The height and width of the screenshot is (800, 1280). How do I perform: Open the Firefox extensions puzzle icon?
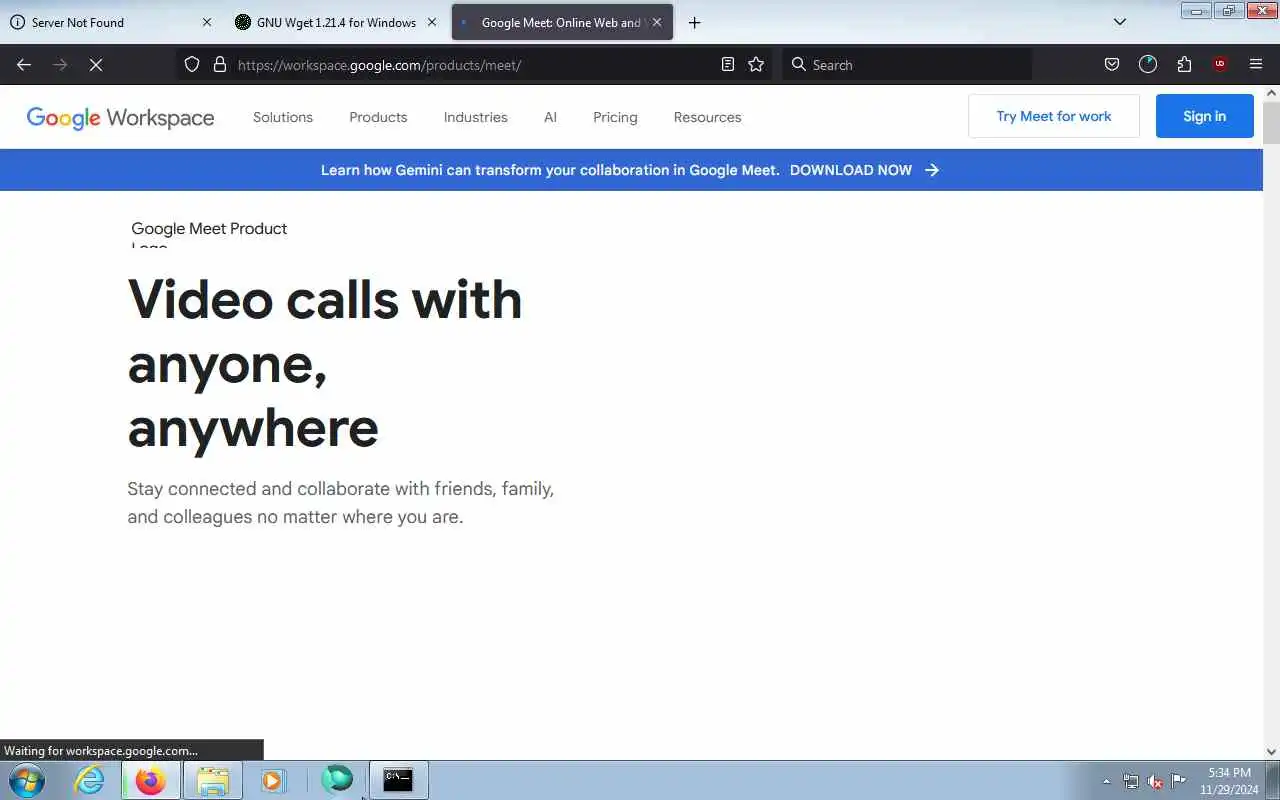(x=1184, y=64)
